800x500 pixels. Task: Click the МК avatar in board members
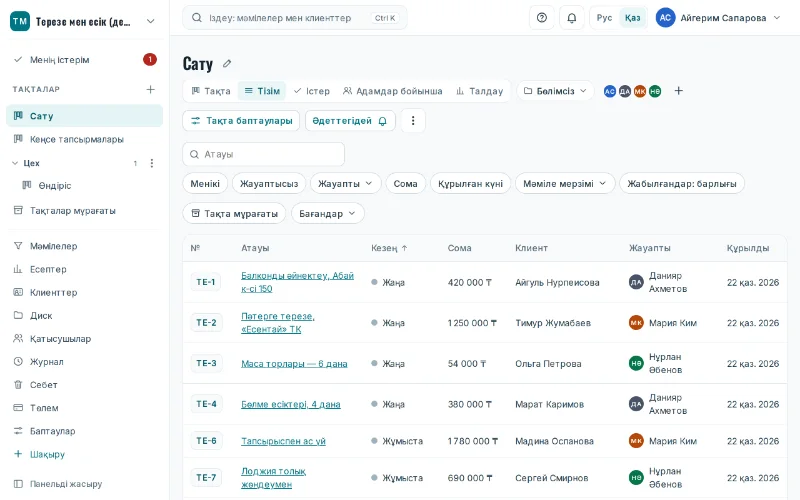[x=640, y=91]
